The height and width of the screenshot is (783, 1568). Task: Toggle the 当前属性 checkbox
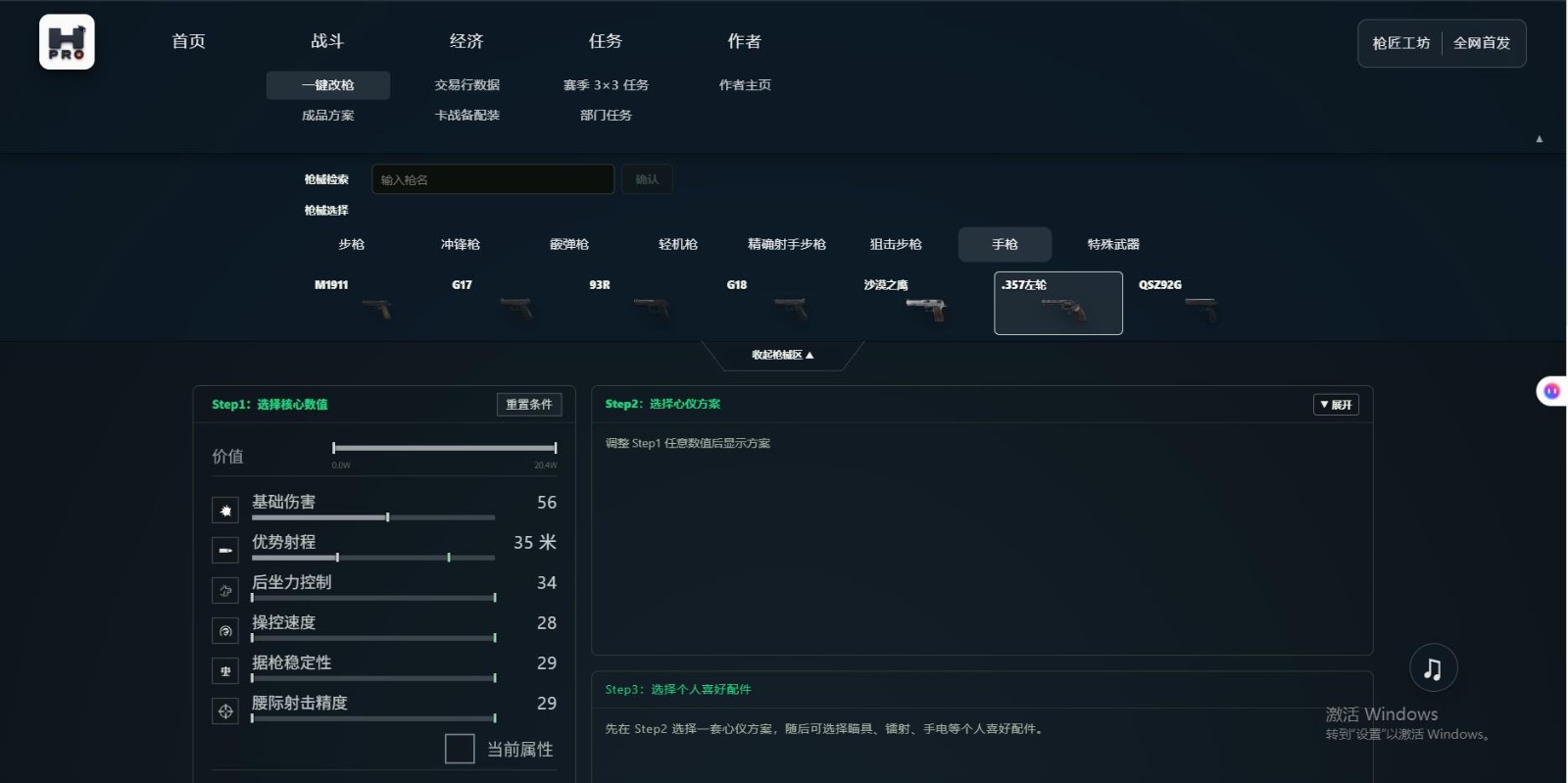pyautogui.click(x=460, y=749)
